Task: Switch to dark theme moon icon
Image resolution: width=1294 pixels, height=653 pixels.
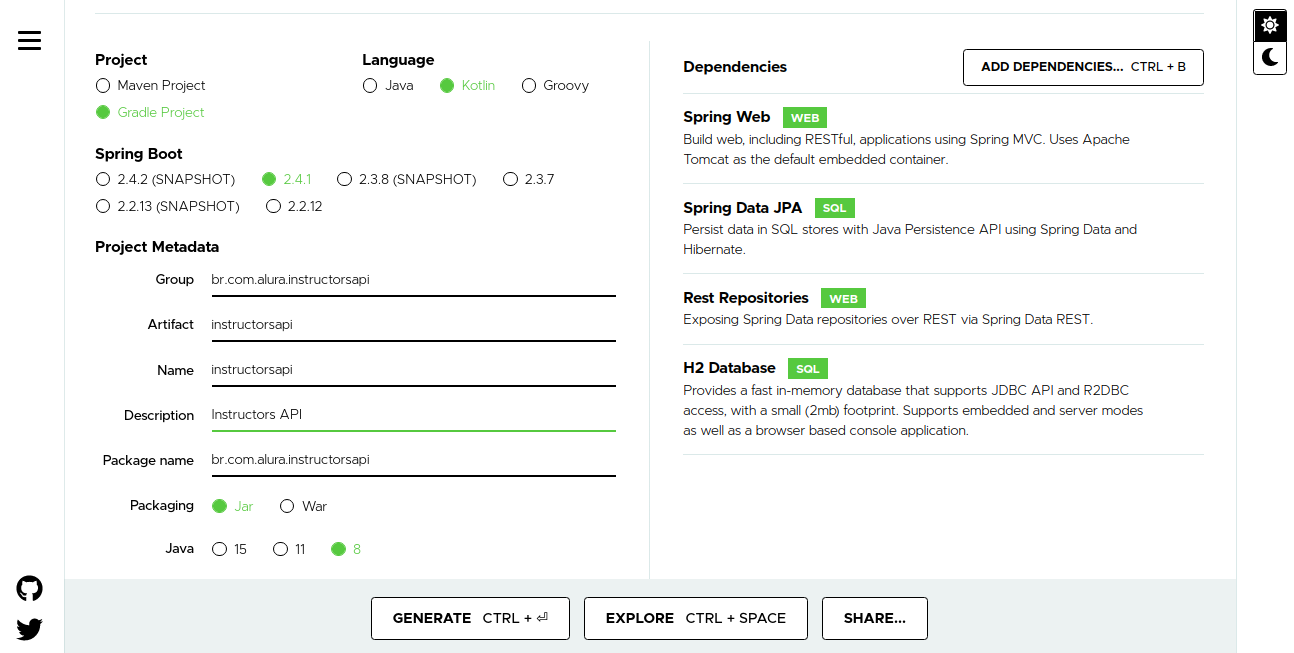Action: point(1269,58)
